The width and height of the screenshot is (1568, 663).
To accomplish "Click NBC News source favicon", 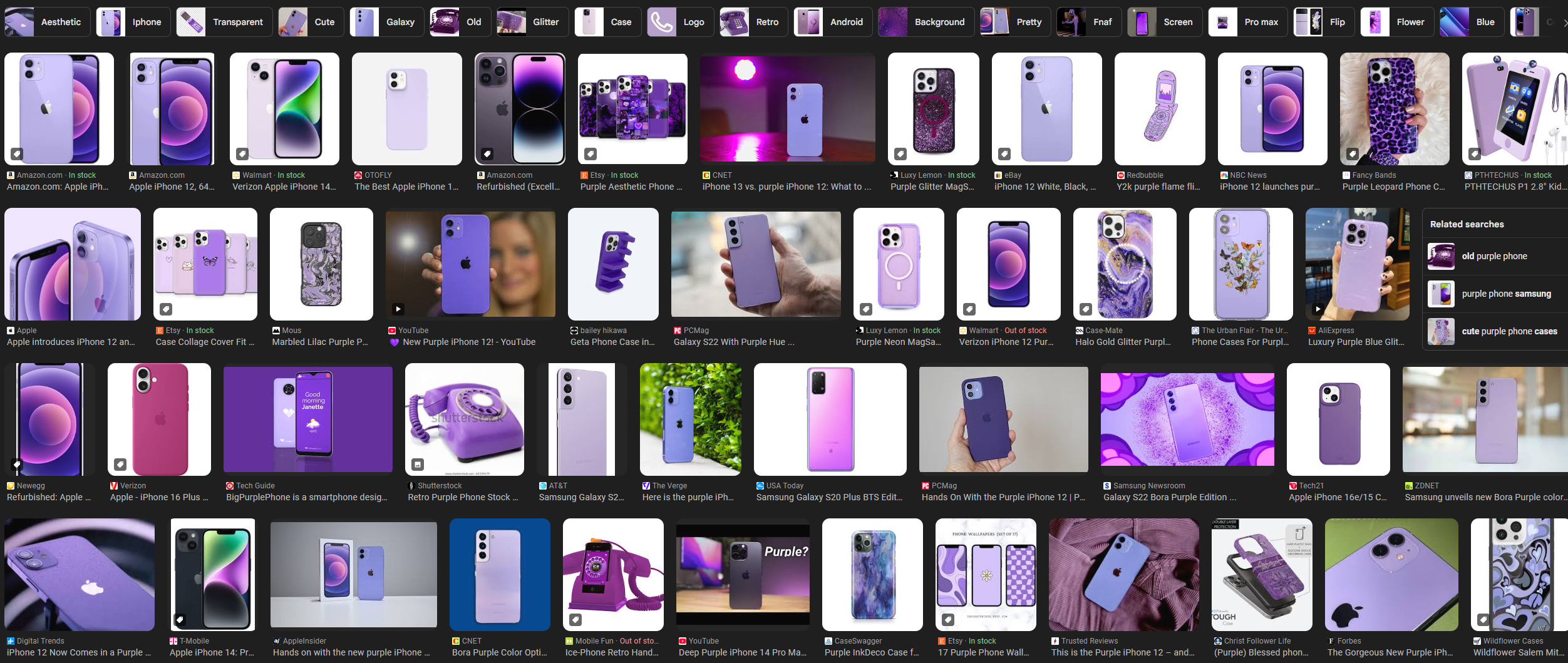I will (x=1224, y=175).
